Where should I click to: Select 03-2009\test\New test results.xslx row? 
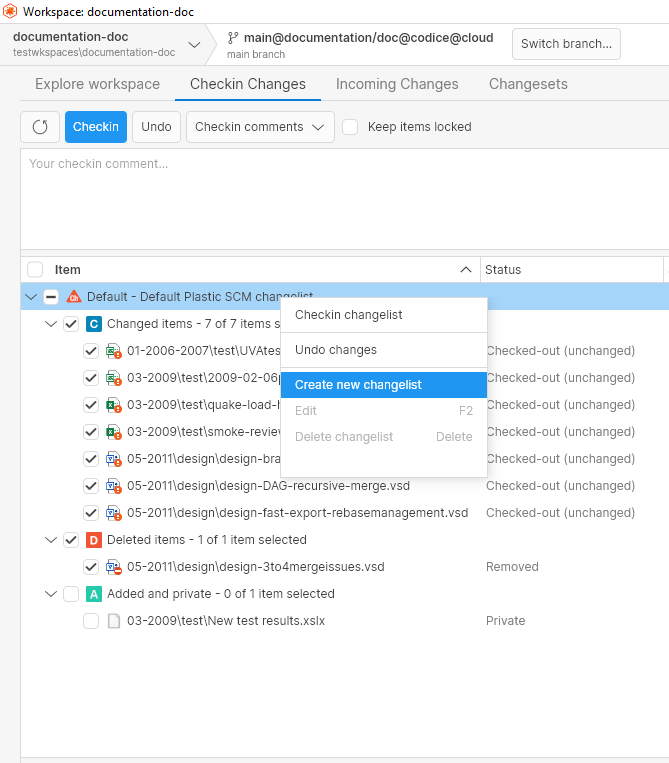click(344, 621)
